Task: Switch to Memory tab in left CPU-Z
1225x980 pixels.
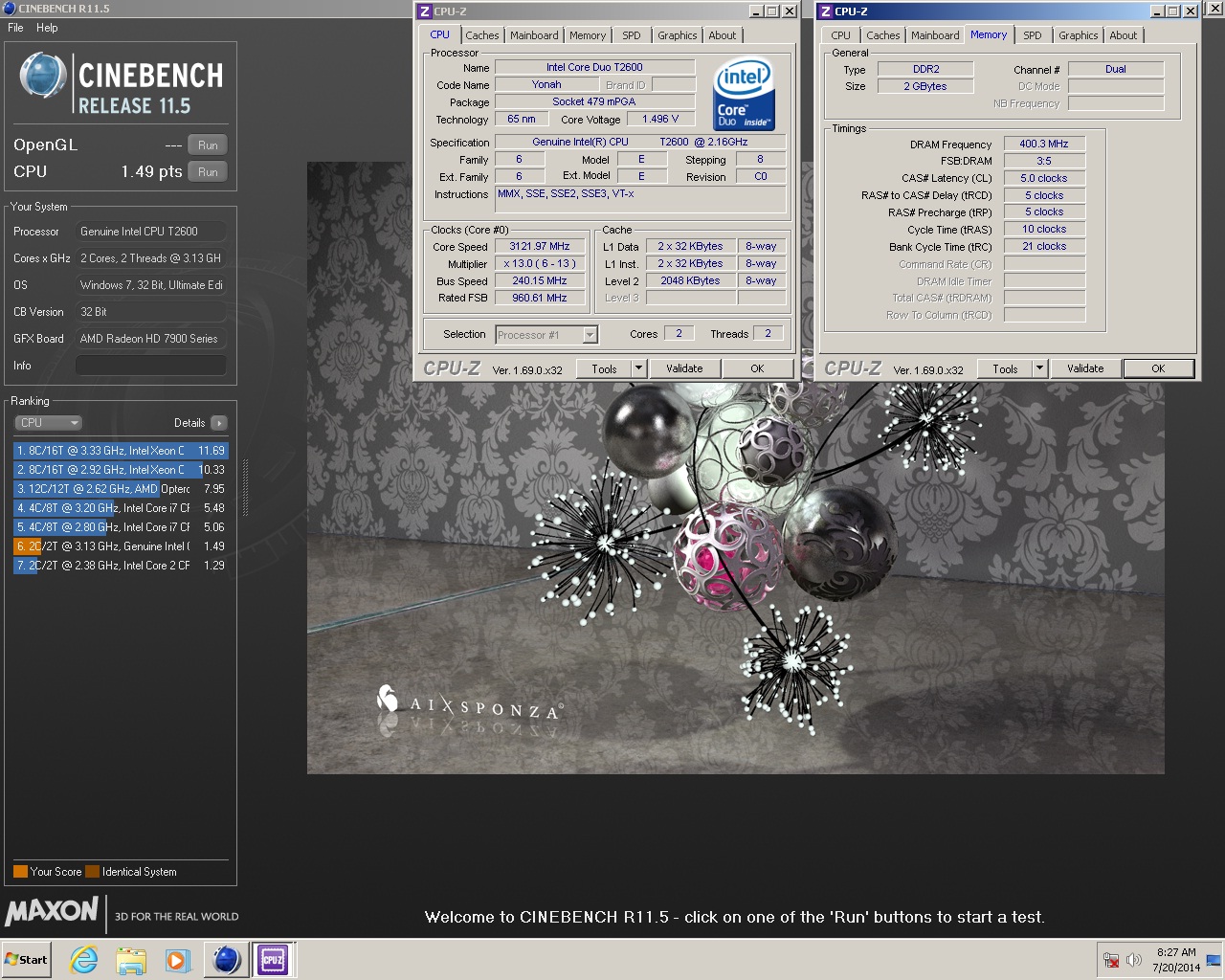Action: 588,35
